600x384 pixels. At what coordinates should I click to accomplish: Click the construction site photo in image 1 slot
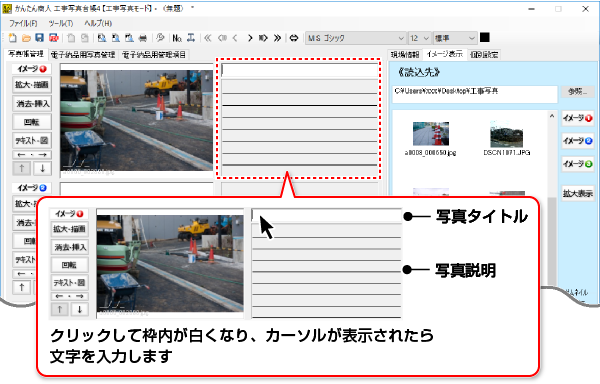[x=137, y=120]
